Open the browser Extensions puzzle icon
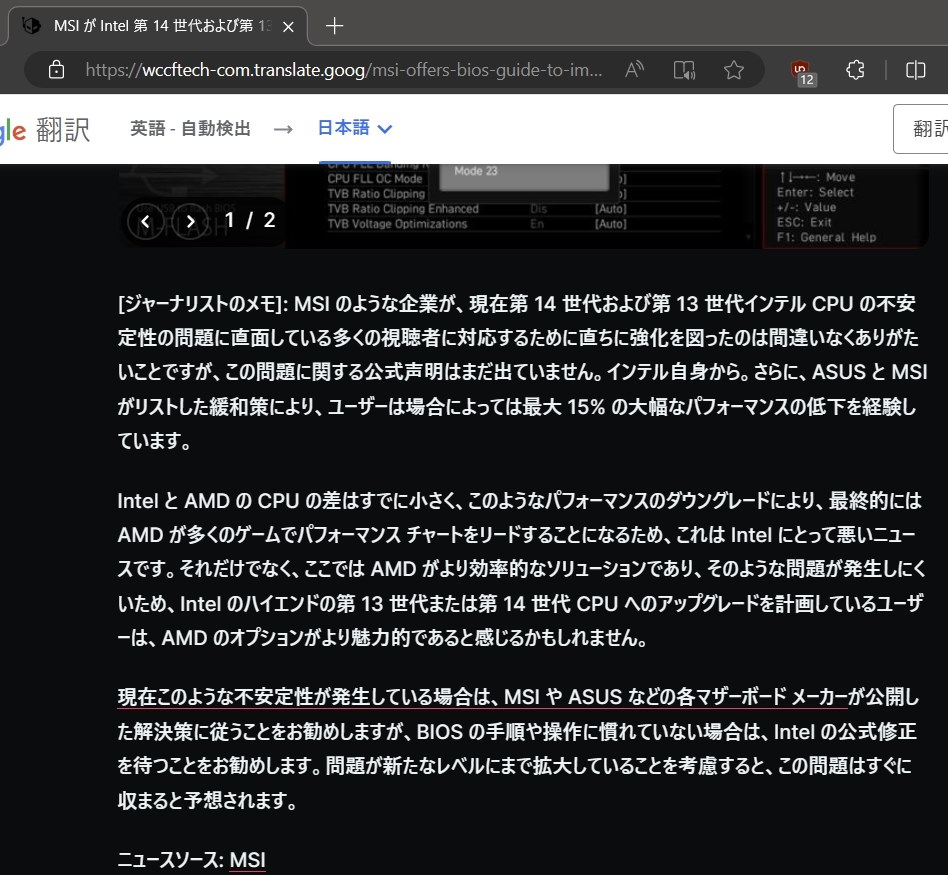 pyautogui.click(x=855, y=70)
